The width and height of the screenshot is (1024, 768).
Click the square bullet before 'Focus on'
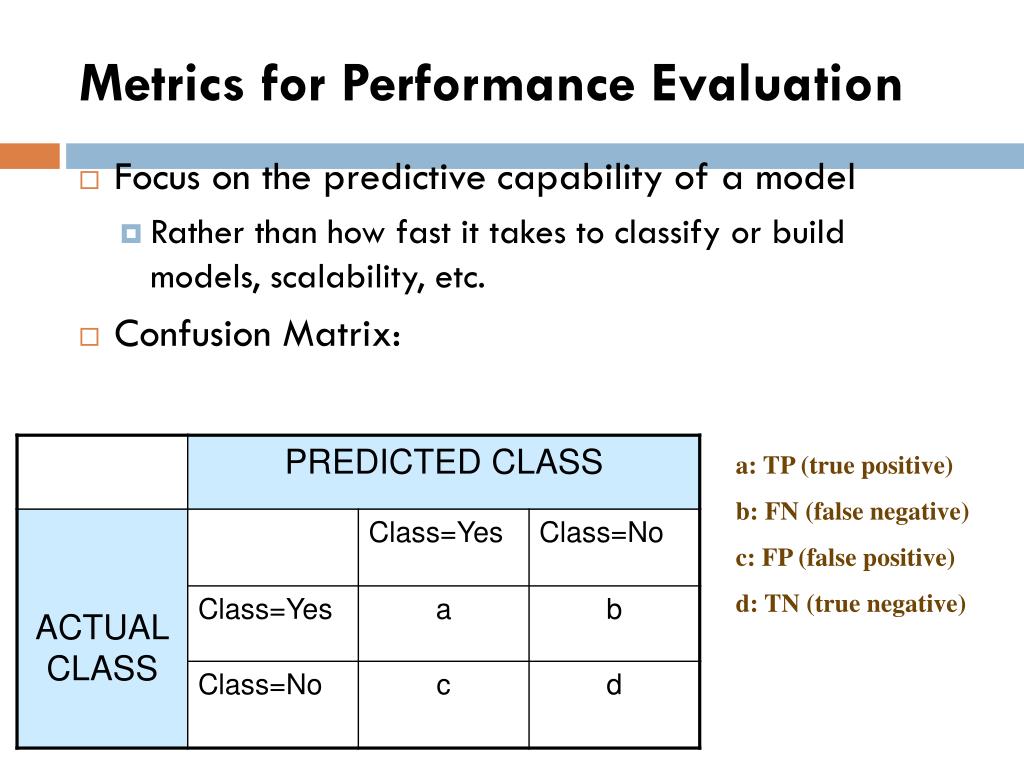[89, 180]
